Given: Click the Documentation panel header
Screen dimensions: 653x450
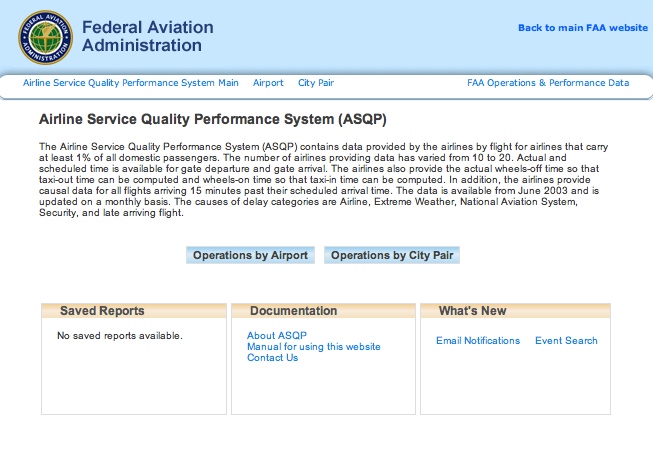Looking at the screenshot, I should pos(324,311).
